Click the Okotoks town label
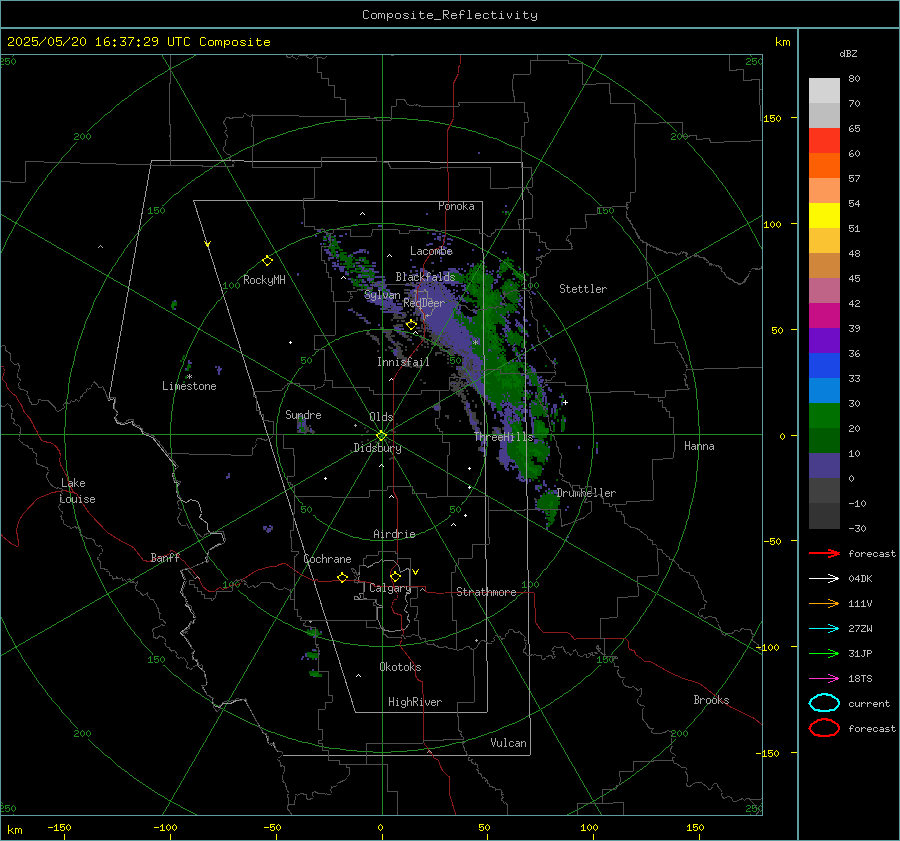Viewport: 900px width, 841px height. pos(400,667)
